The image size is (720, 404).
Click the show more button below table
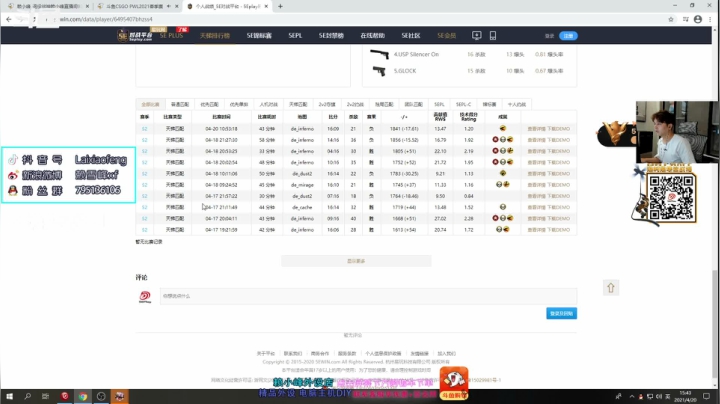(x=356, y=261)
